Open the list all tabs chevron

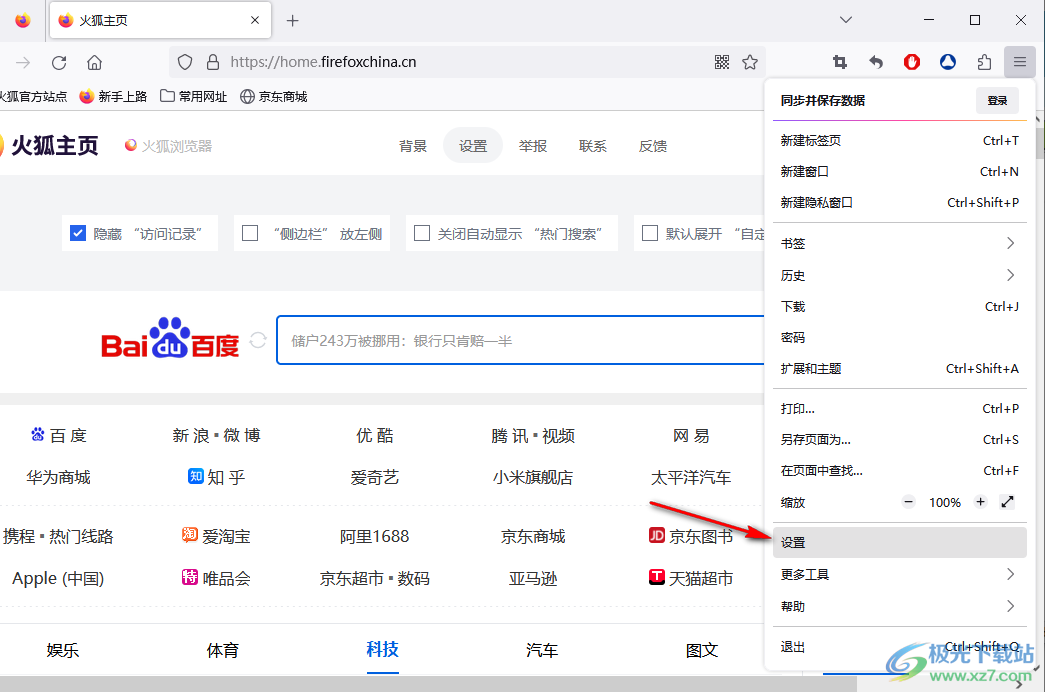pos(846,20)
